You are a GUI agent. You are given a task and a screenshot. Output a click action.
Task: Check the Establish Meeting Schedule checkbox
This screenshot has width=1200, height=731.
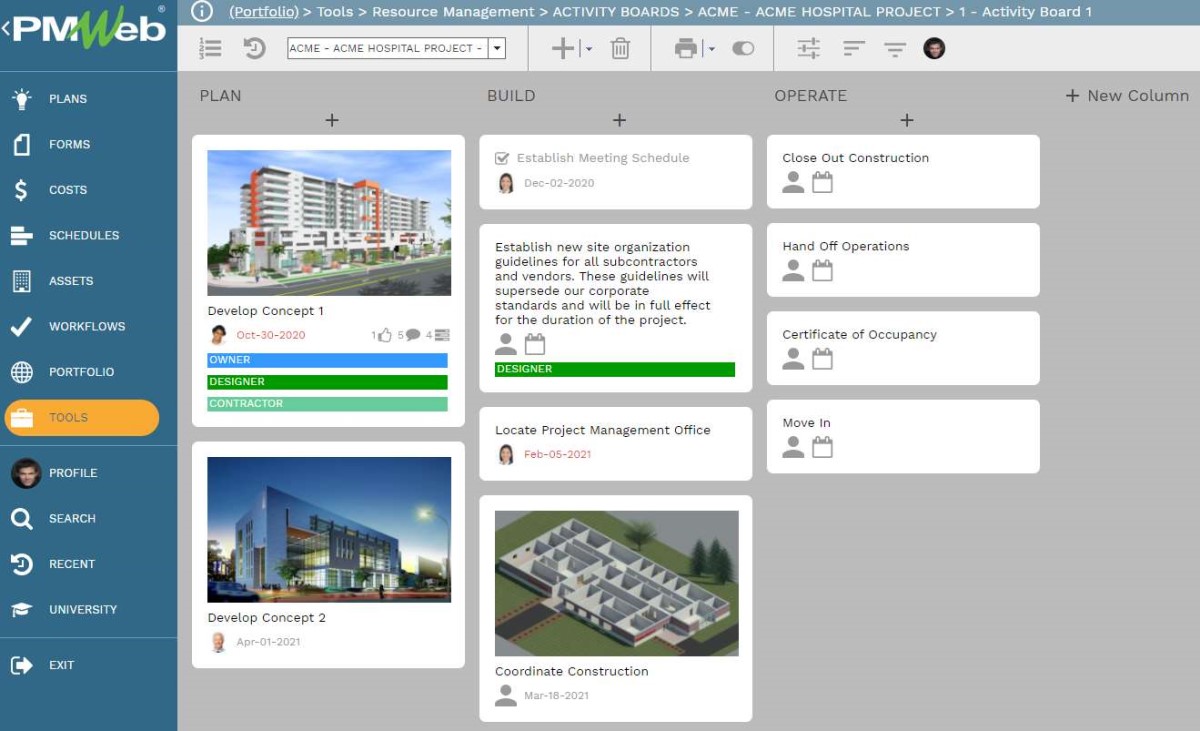pos(502,158)
